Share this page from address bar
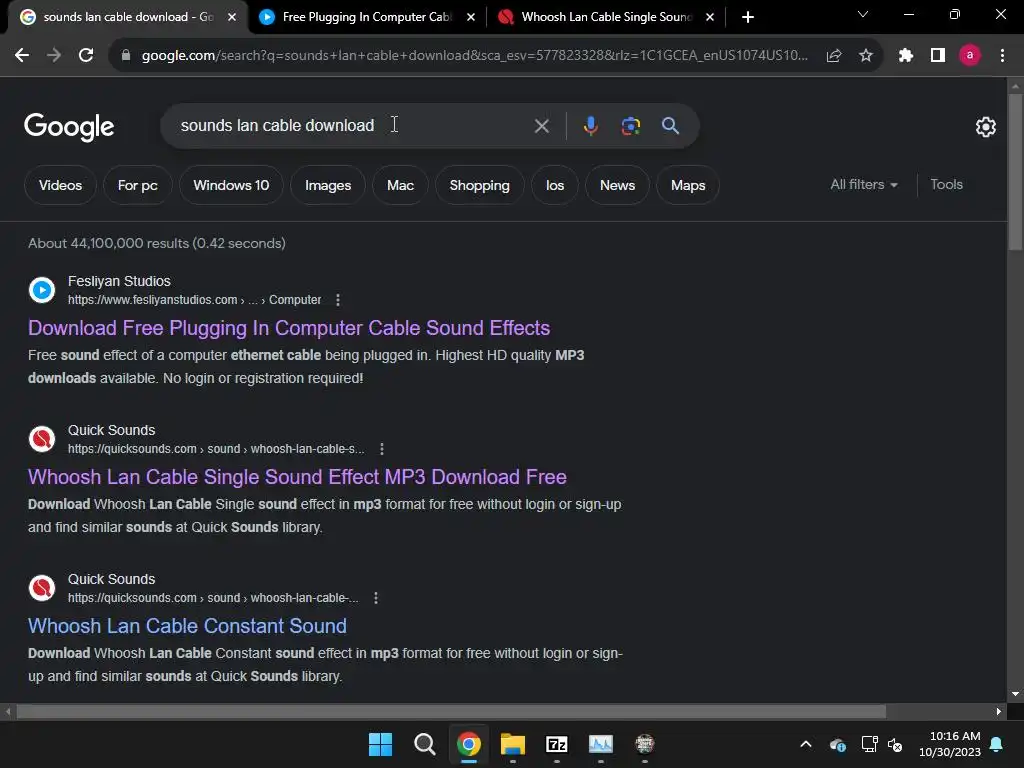The image size is (1024, 768). (x=834, y=56)
